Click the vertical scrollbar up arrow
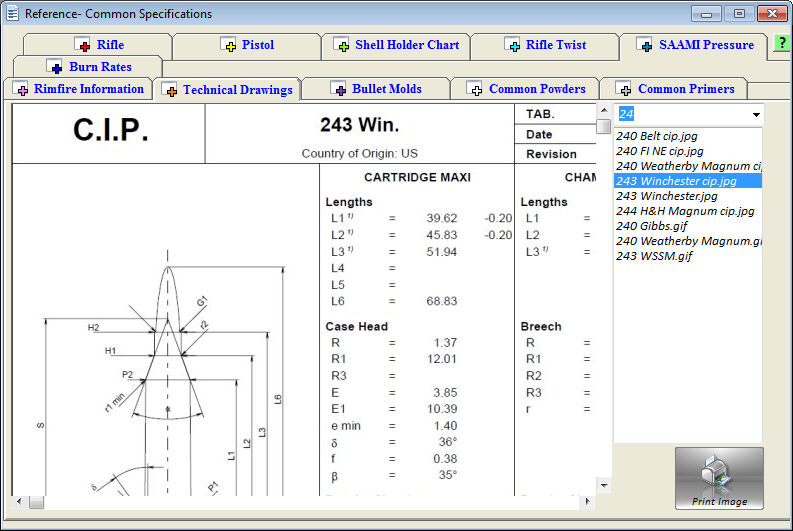This screenshot has width=793, height=531. click(604, 110)
